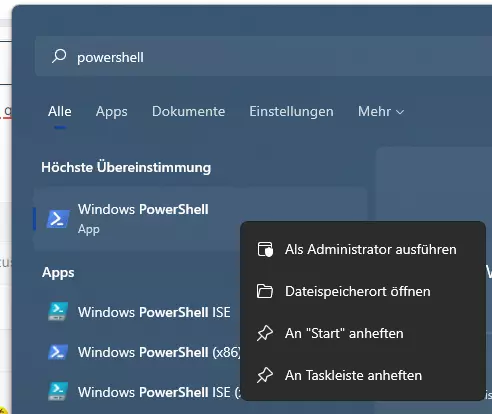Switch to the Apps filter tab
Image resolution: width=492 pixels, height=414 pixels.
(x=112, y=111)
